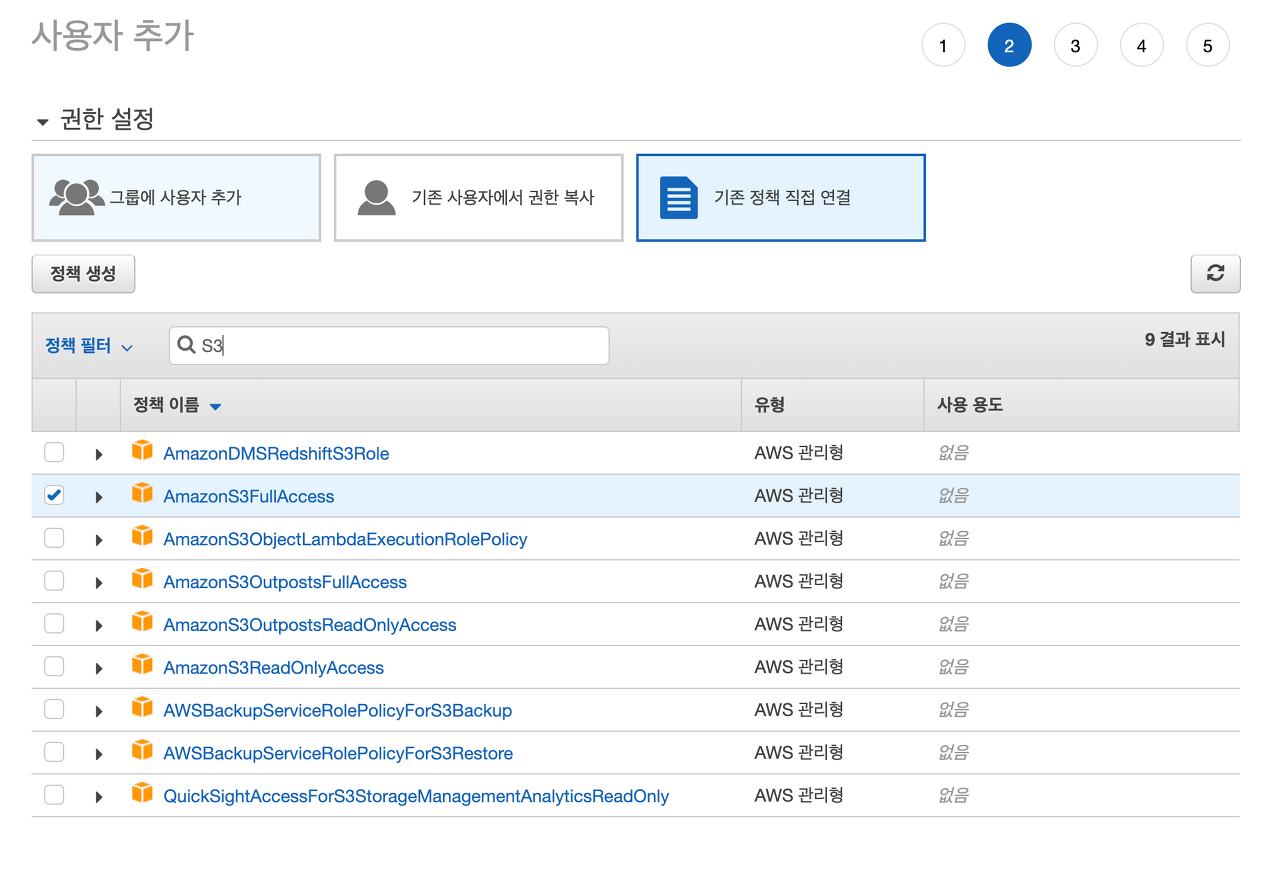
Task: Check the AmazonDMSRedshiftS3Role checkbox
Action: pos(54,452)
